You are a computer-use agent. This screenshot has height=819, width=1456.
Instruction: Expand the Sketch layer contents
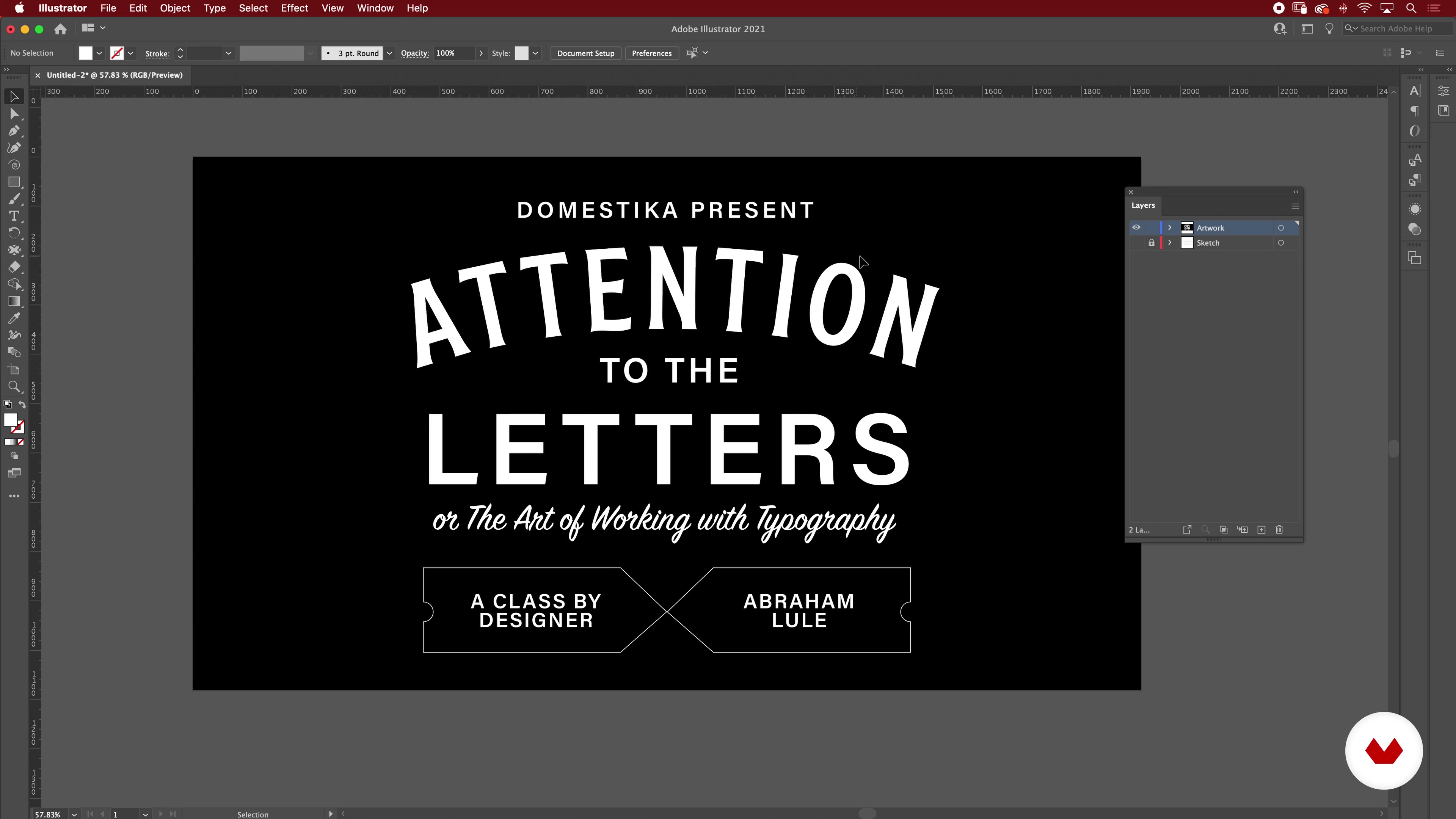[1169, 243]
